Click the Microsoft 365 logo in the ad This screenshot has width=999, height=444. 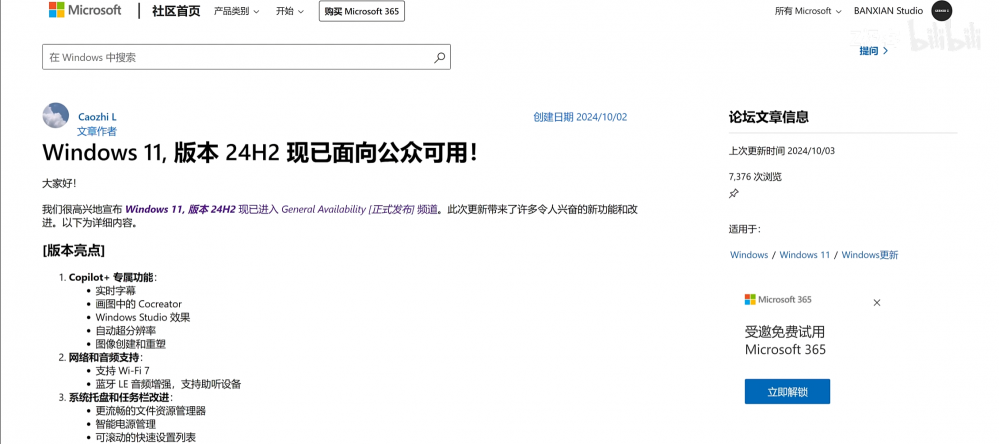[778, 299]
